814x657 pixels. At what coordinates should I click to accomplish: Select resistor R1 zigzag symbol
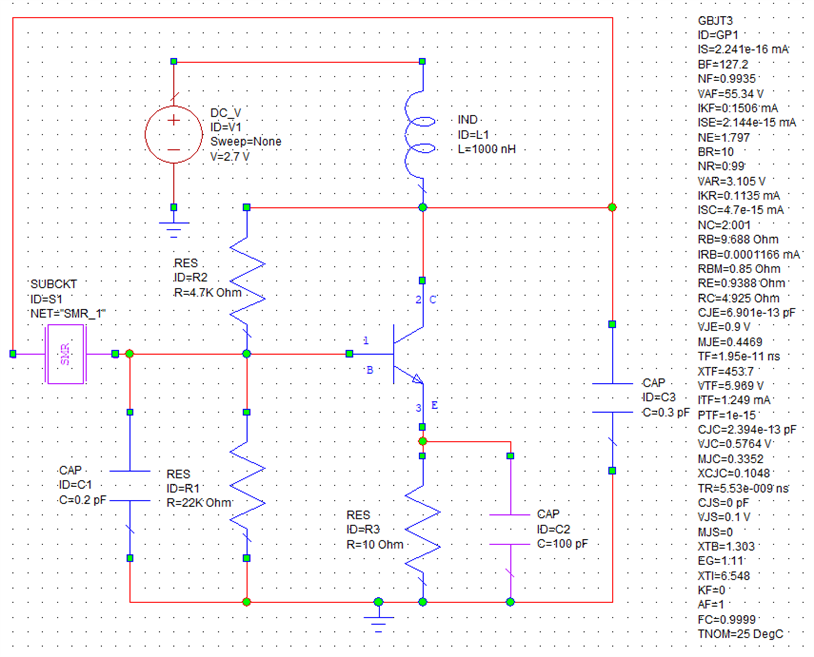(246, 490)
